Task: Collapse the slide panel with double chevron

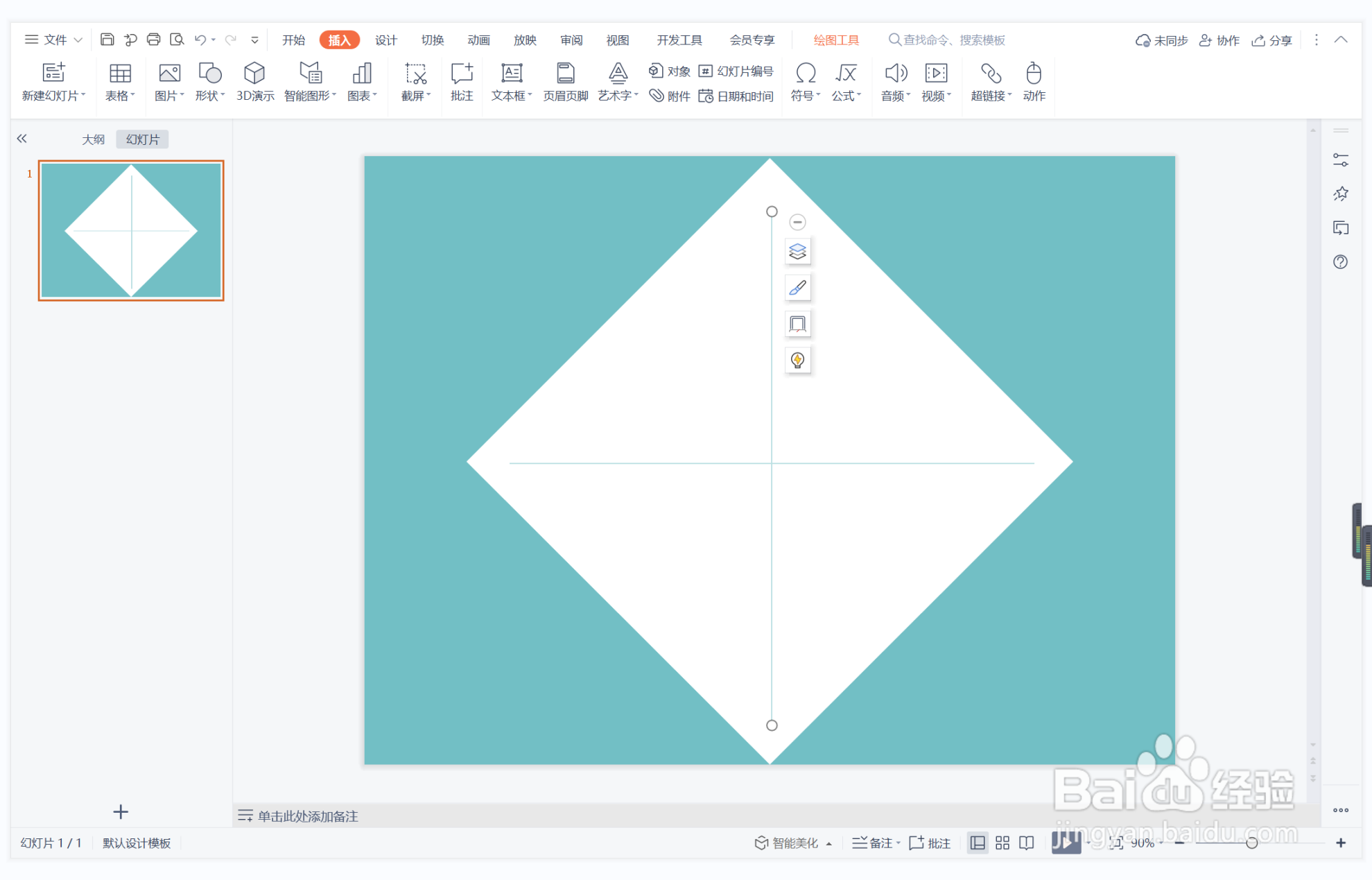Action: pos(22,139)
